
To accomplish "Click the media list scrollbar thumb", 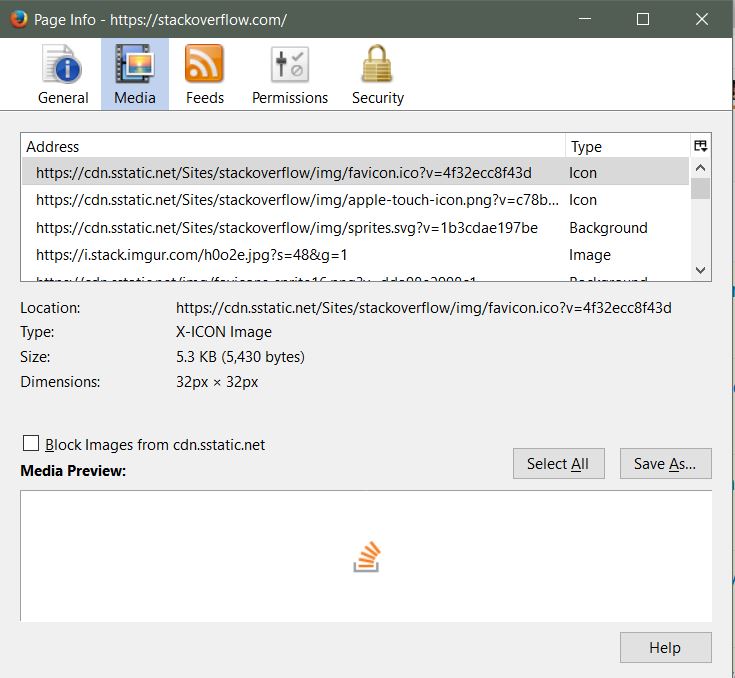I will (x=701, y=188).
